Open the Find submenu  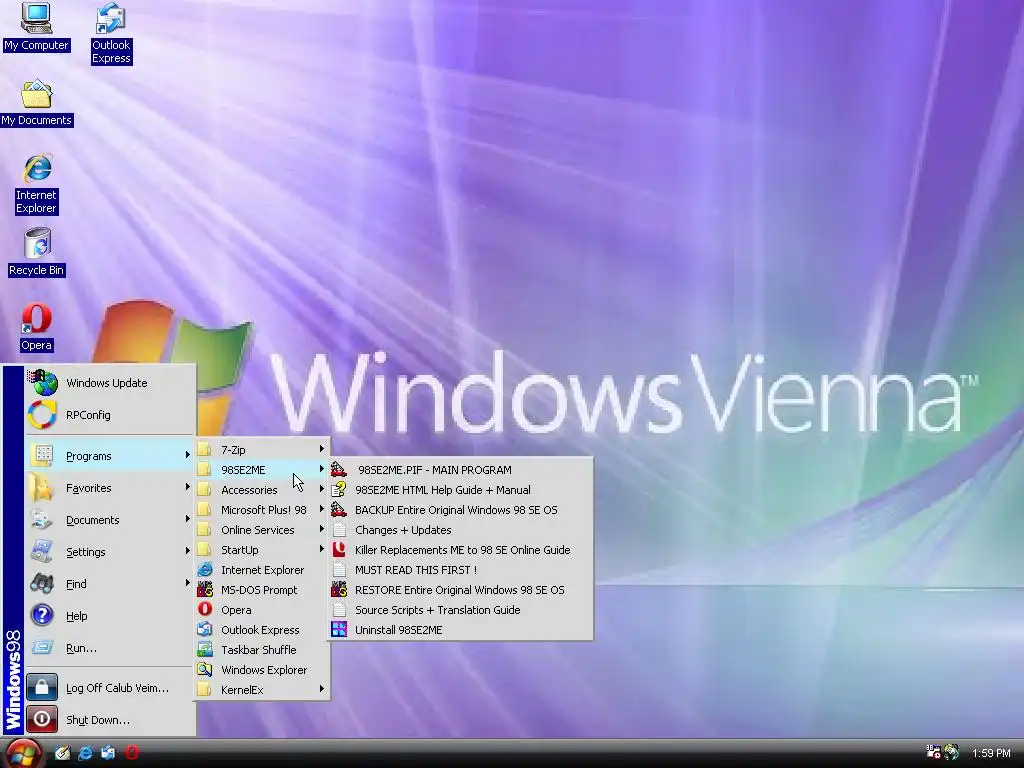pos(110,584)
